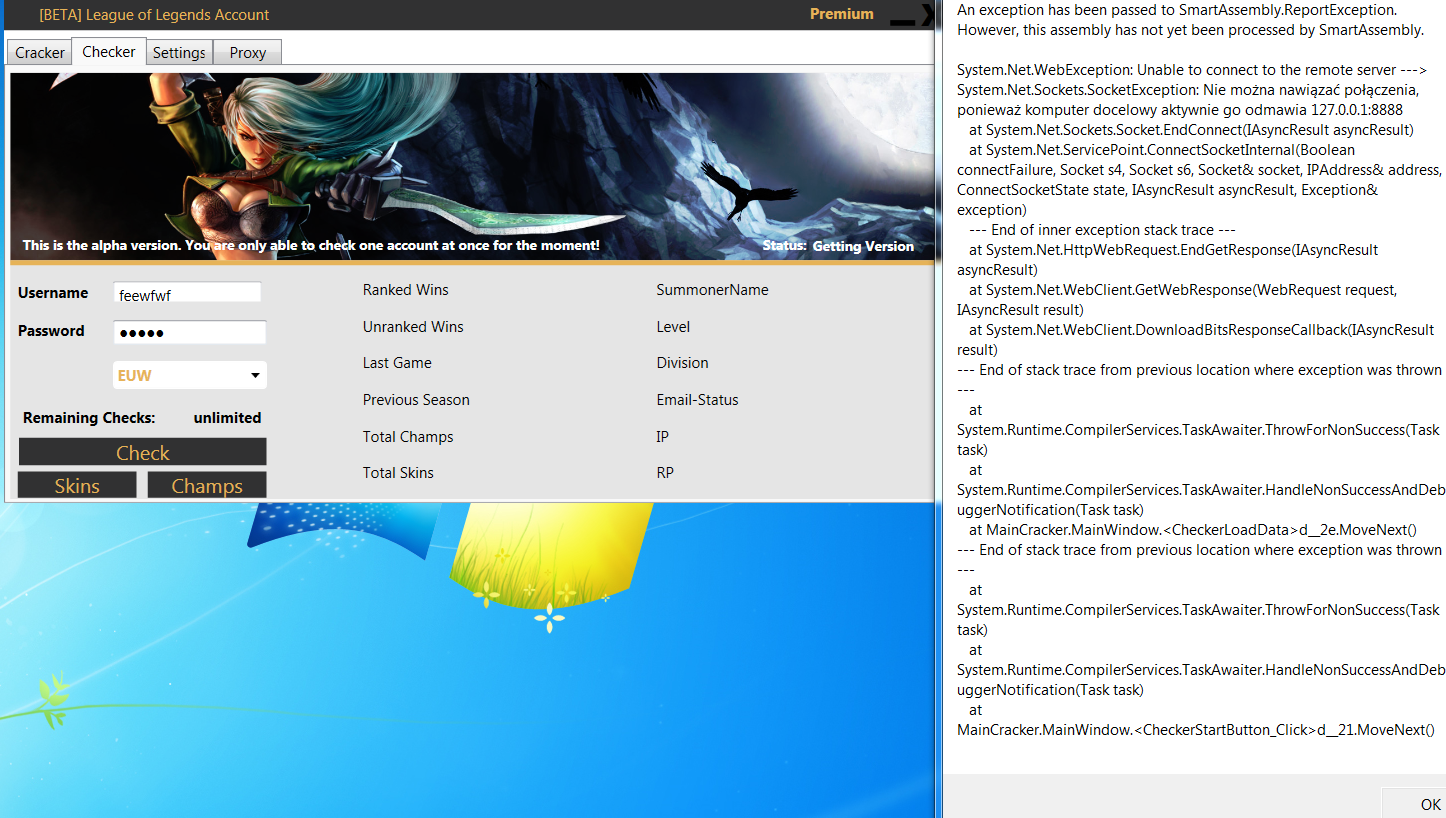Click the "Division" label

pos(682,363)
